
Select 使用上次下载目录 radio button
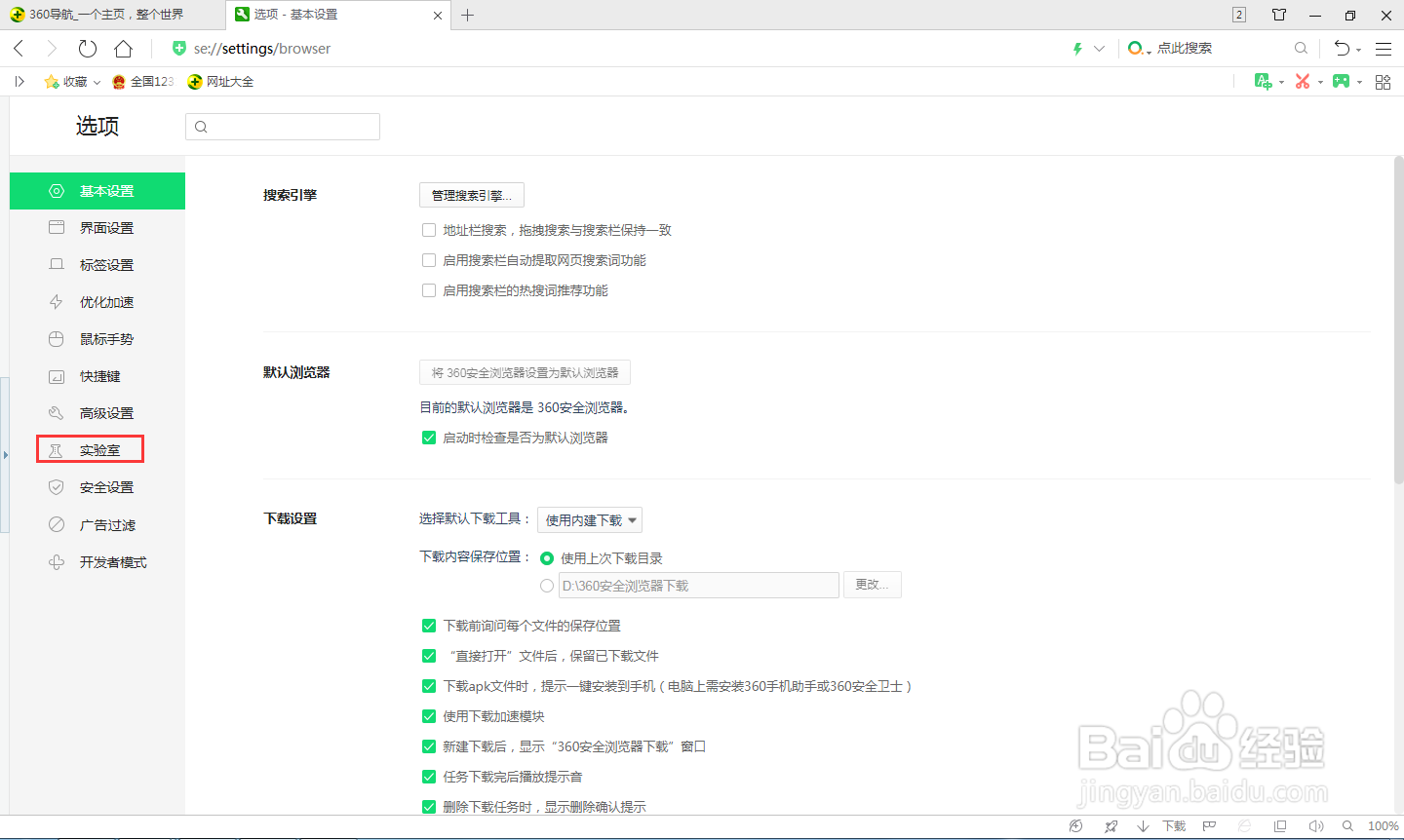(547, 558)
